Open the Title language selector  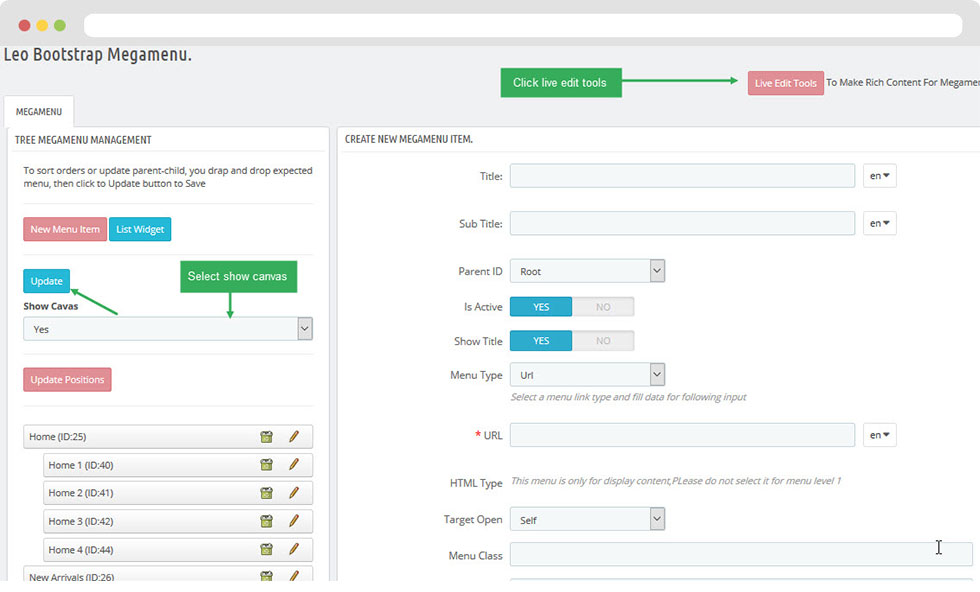point(879,176)
